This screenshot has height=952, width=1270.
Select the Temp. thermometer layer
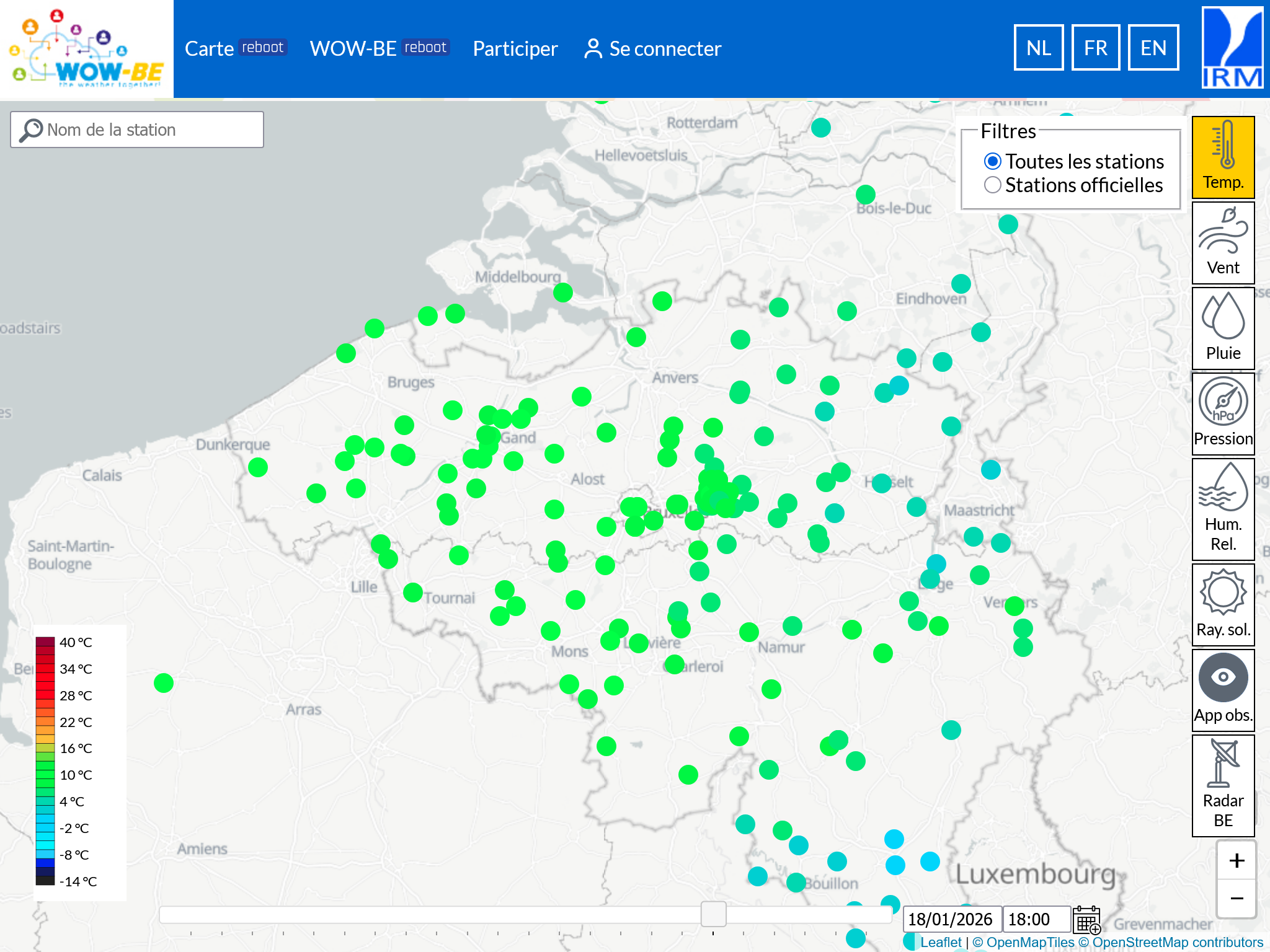click(x=1223, y=157)
